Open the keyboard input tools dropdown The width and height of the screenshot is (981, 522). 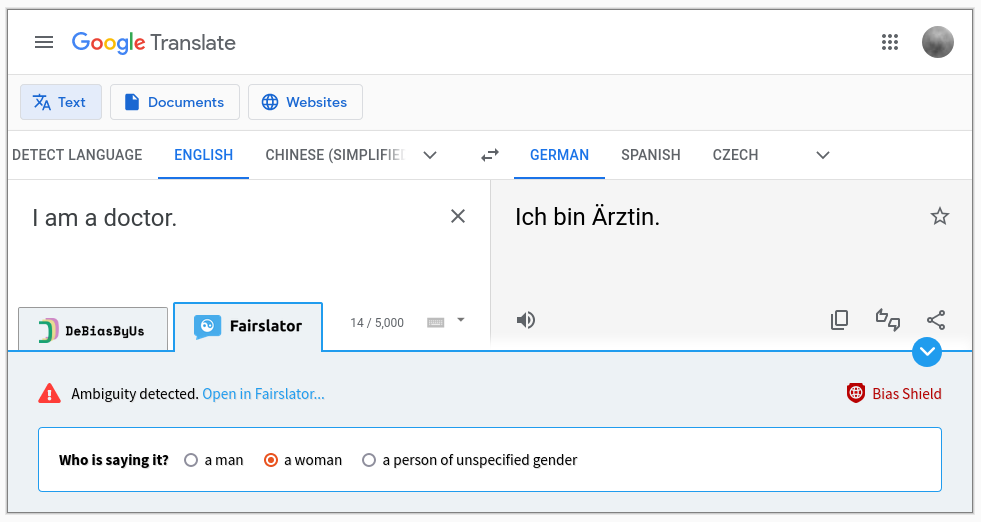460,320
